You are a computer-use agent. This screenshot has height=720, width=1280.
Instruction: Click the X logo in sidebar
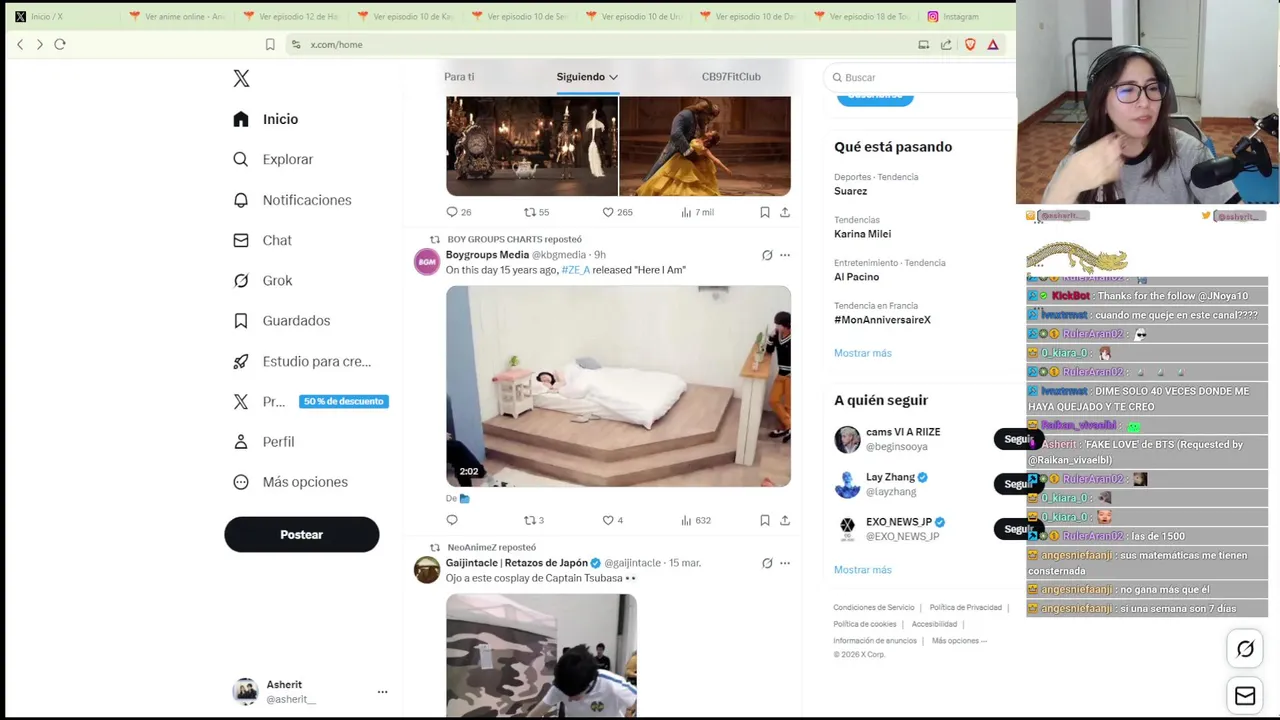pos(241,78)
